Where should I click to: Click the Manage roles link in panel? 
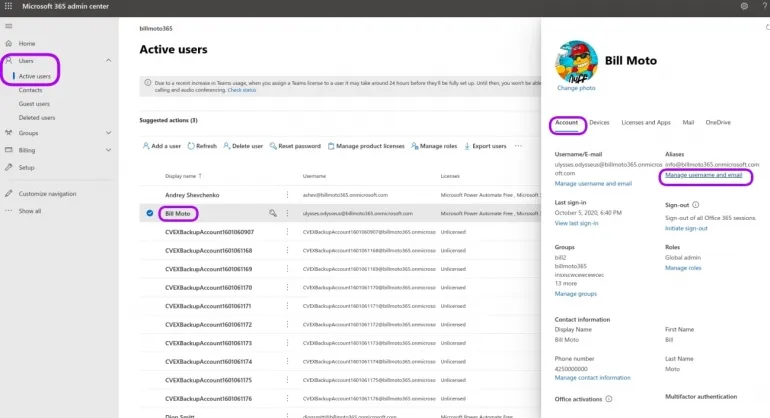(x=683, y=268)
